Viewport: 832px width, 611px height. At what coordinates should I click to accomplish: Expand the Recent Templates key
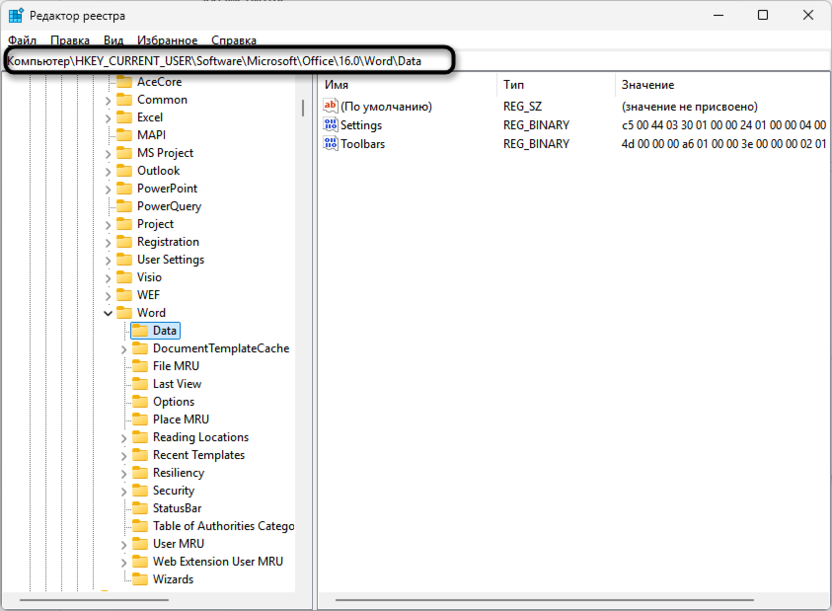(x=124, y=456)
